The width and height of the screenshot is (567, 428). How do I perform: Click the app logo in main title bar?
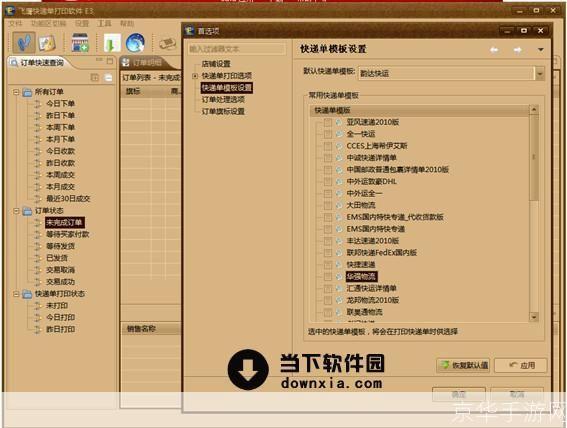tap(10, 11)
